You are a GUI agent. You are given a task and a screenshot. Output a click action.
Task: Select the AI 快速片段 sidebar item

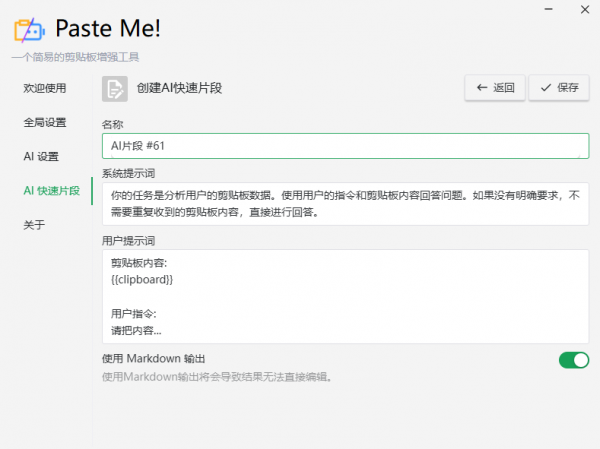pyautogui.click(x=52, y=191)
